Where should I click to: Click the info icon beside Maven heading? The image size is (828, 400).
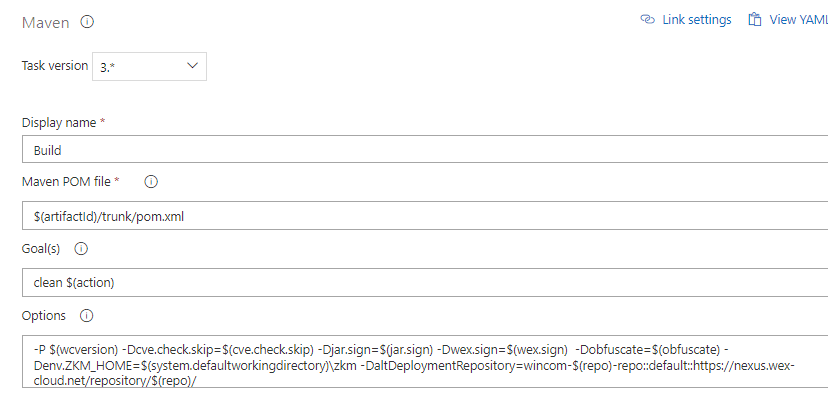click(87, 22)
